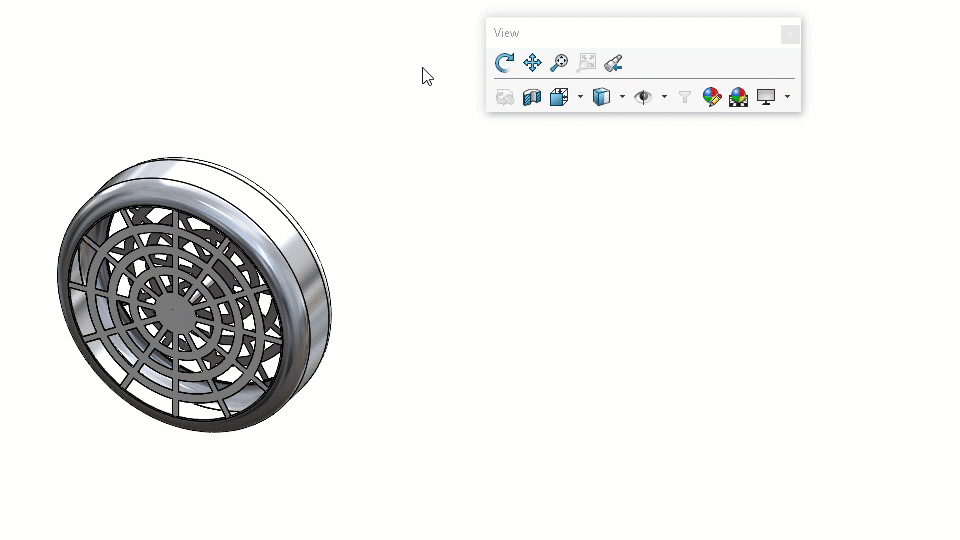Close the View toolbar panel
The image size is (960, 540).
(x=790, y=34)
